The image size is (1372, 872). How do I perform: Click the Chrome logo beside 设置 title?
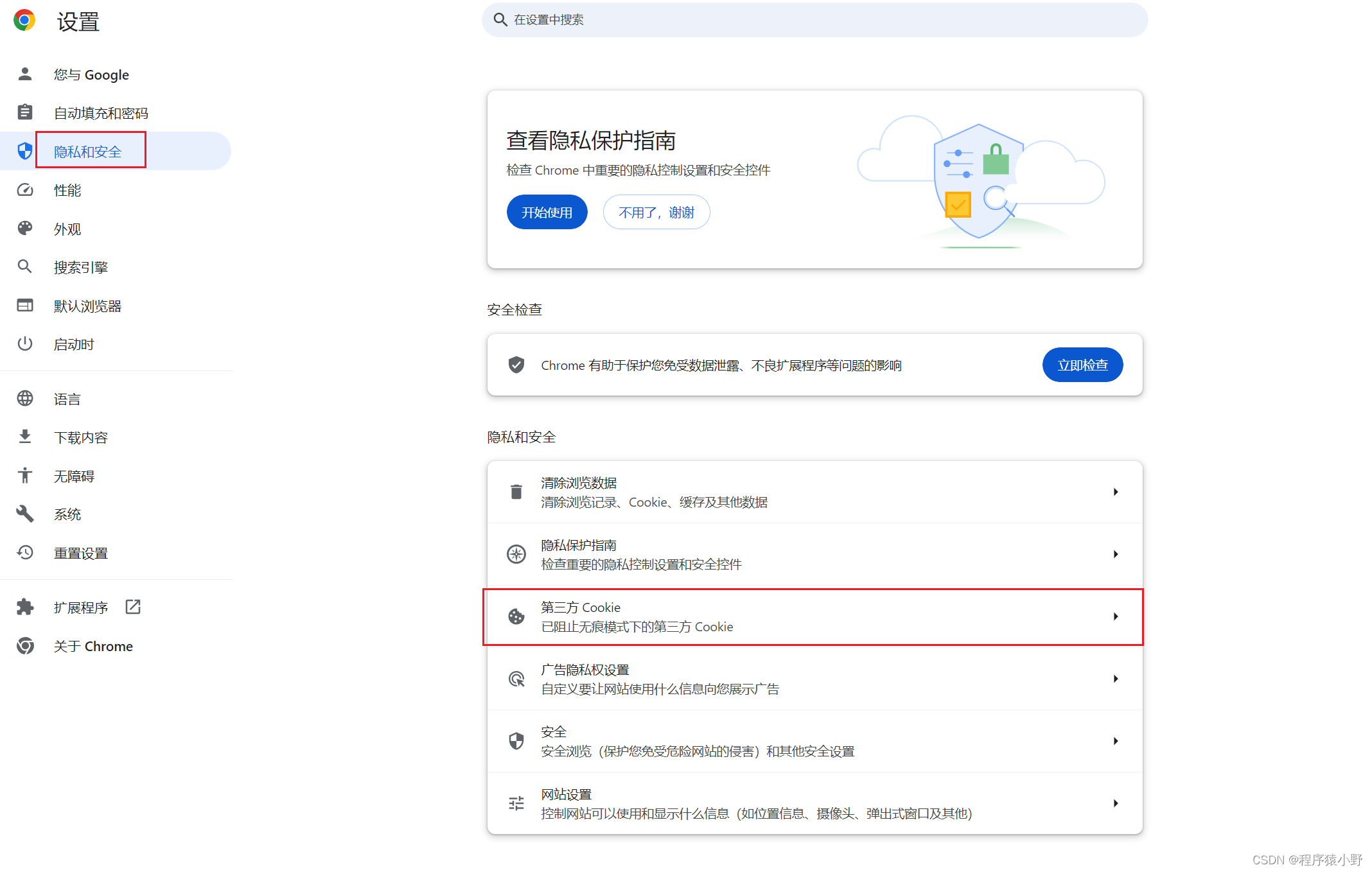(x=24, y=21)
